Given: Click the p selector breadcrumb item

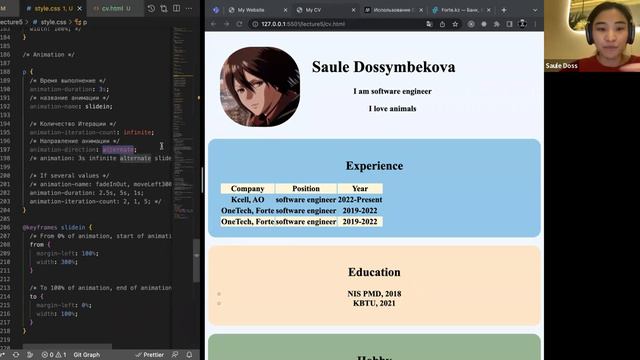Looking at the screenshot, I should click(81, 22).
